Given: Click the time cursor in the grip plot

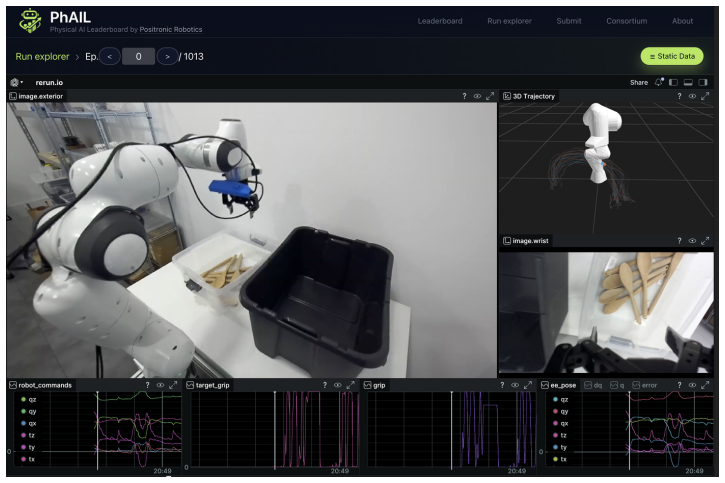Looking at the screenshot, I should (x=452, y=430).
